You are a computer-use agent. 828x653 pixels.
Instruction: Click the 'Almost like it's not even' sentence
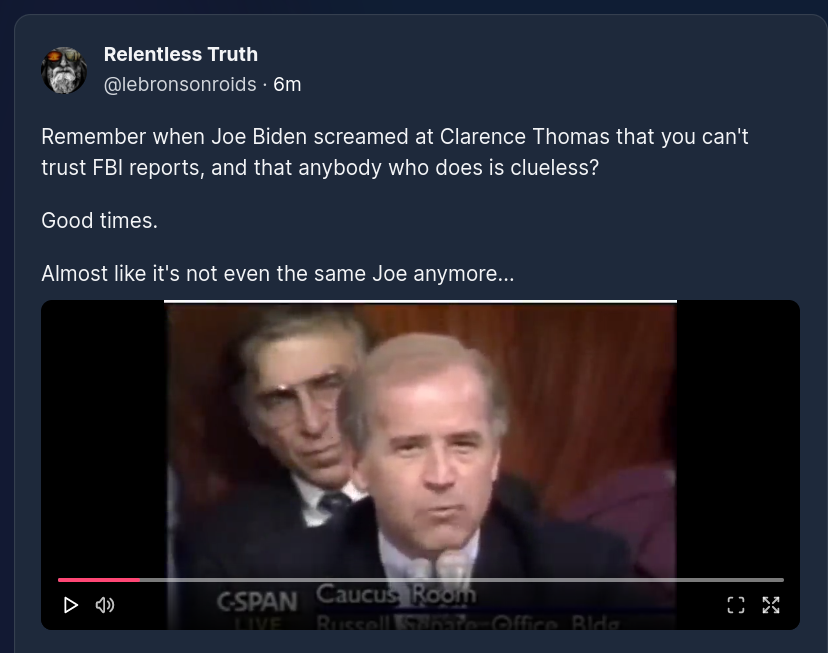tap(277, 273)
